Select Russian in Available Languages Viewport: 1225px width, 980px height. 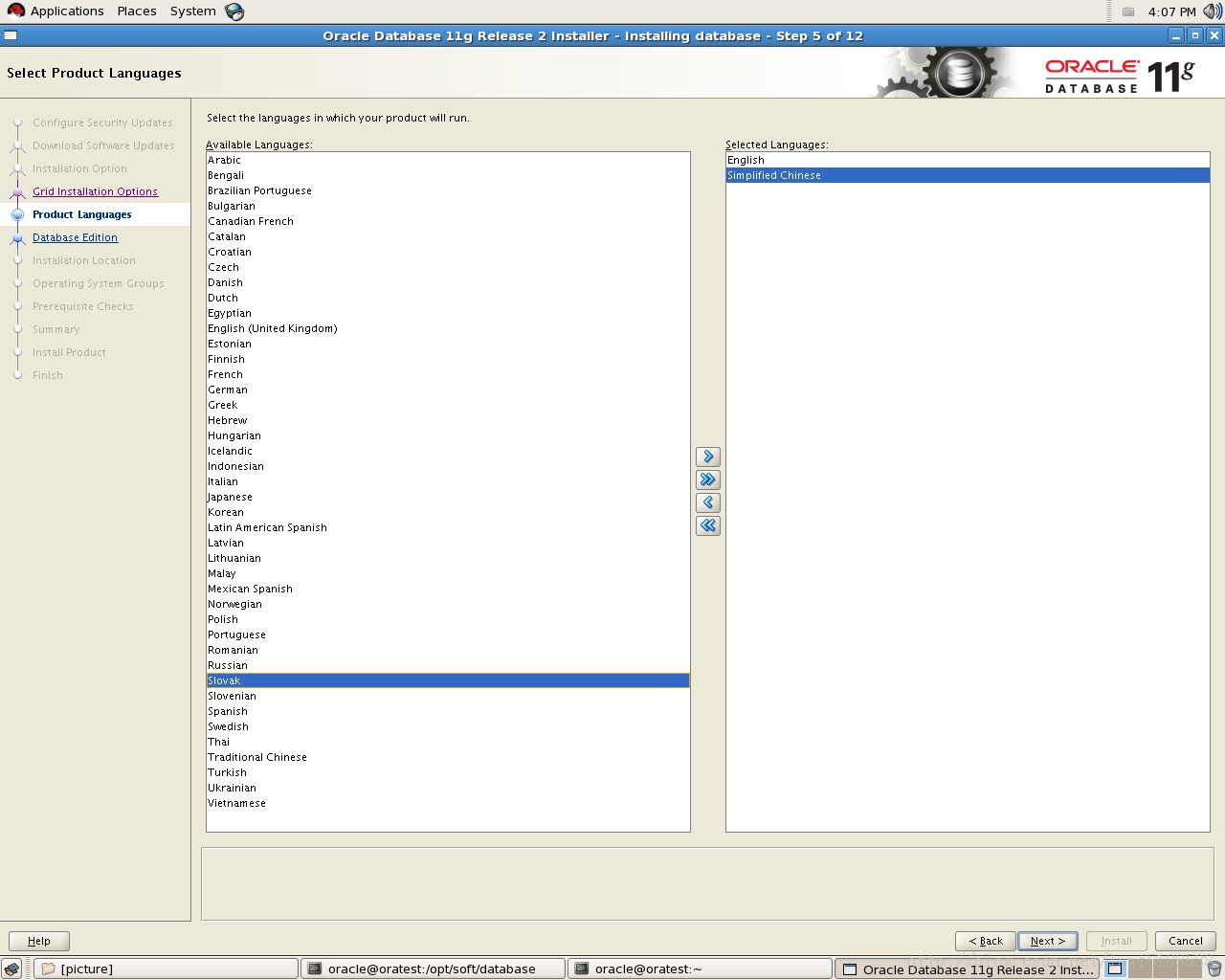pyautogui.click(x=448, y=665)
